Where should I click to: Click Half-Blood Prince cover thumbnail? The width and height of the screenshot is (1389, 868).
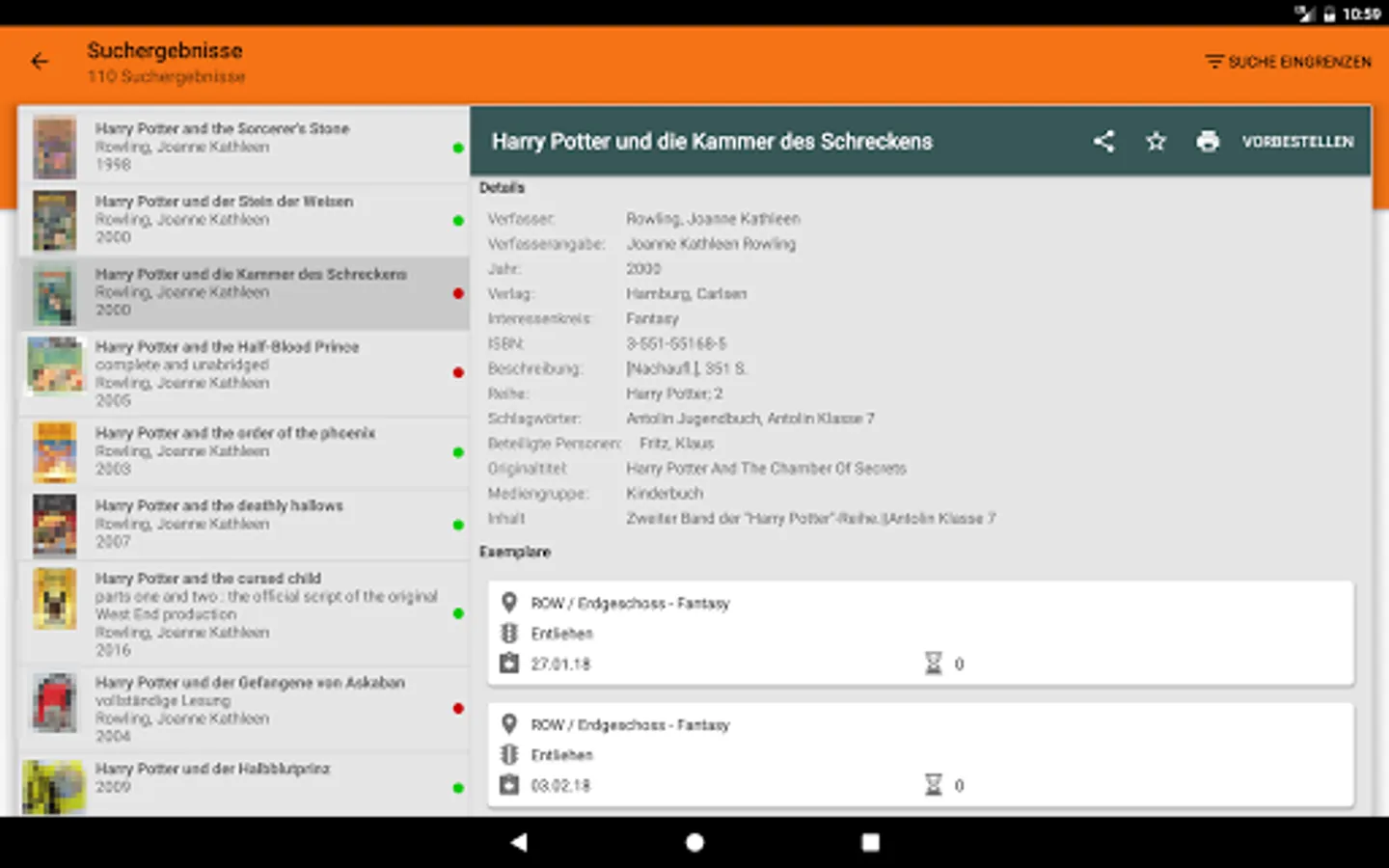[x=55, y=366]
